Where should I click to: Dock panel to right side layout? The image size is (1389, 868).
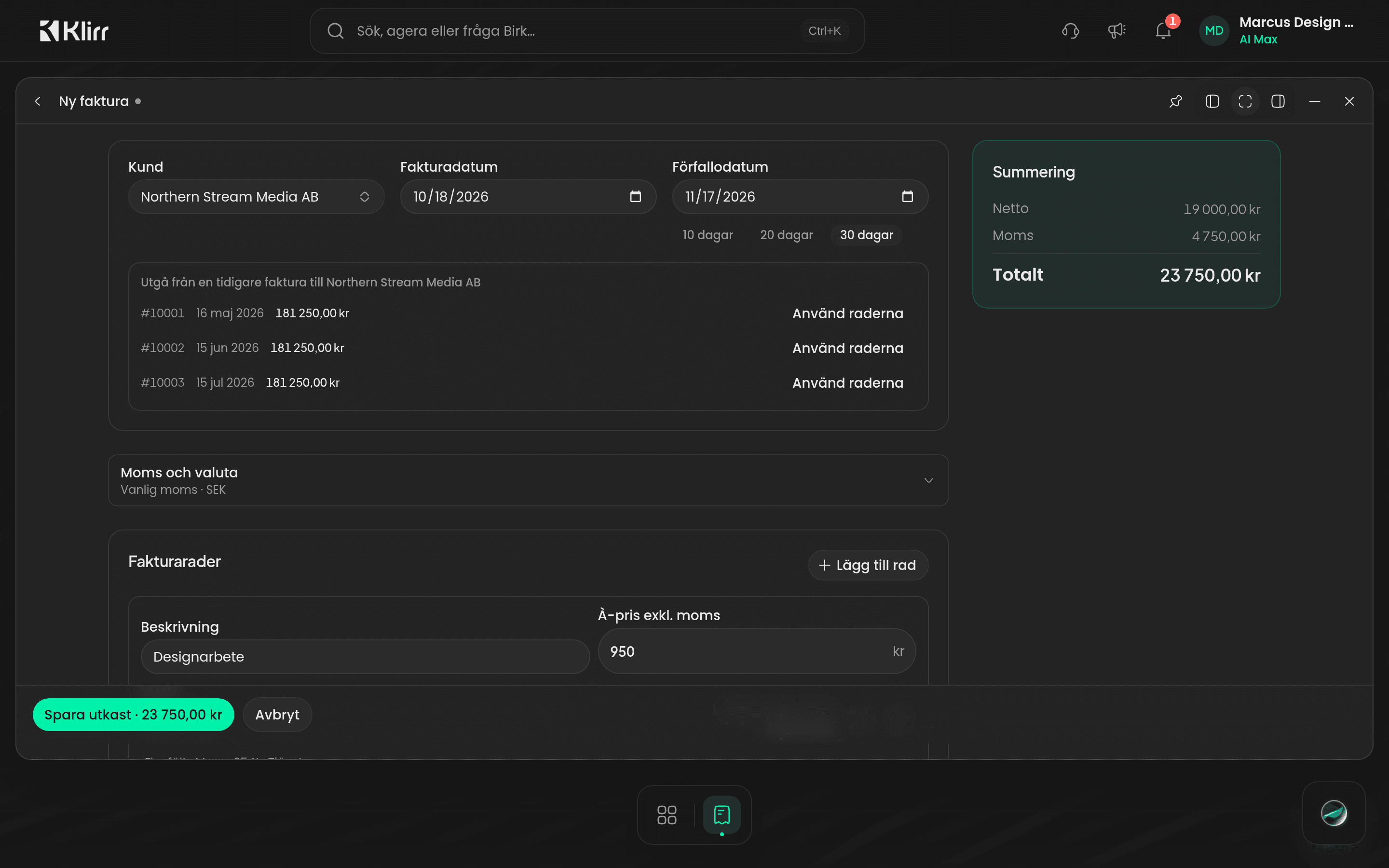(x=1278, y=102)
